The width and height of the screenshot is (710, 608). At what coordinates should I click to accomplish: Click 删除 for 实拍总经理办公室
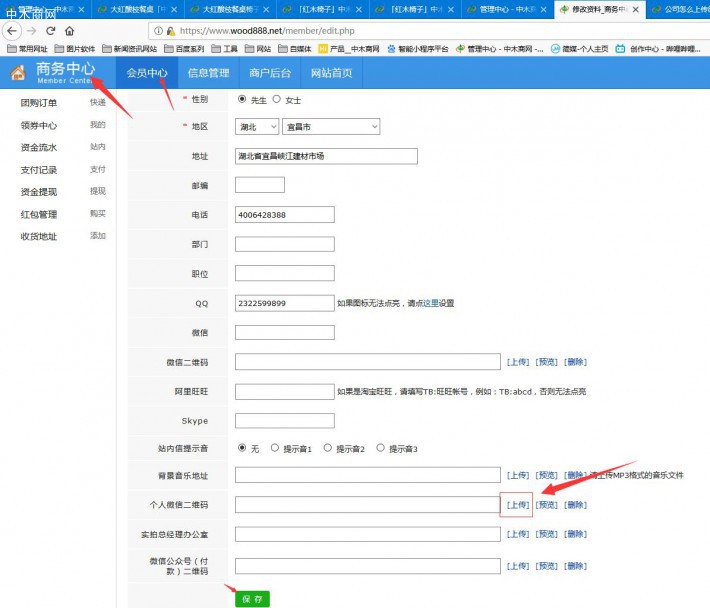pos(576,534)
